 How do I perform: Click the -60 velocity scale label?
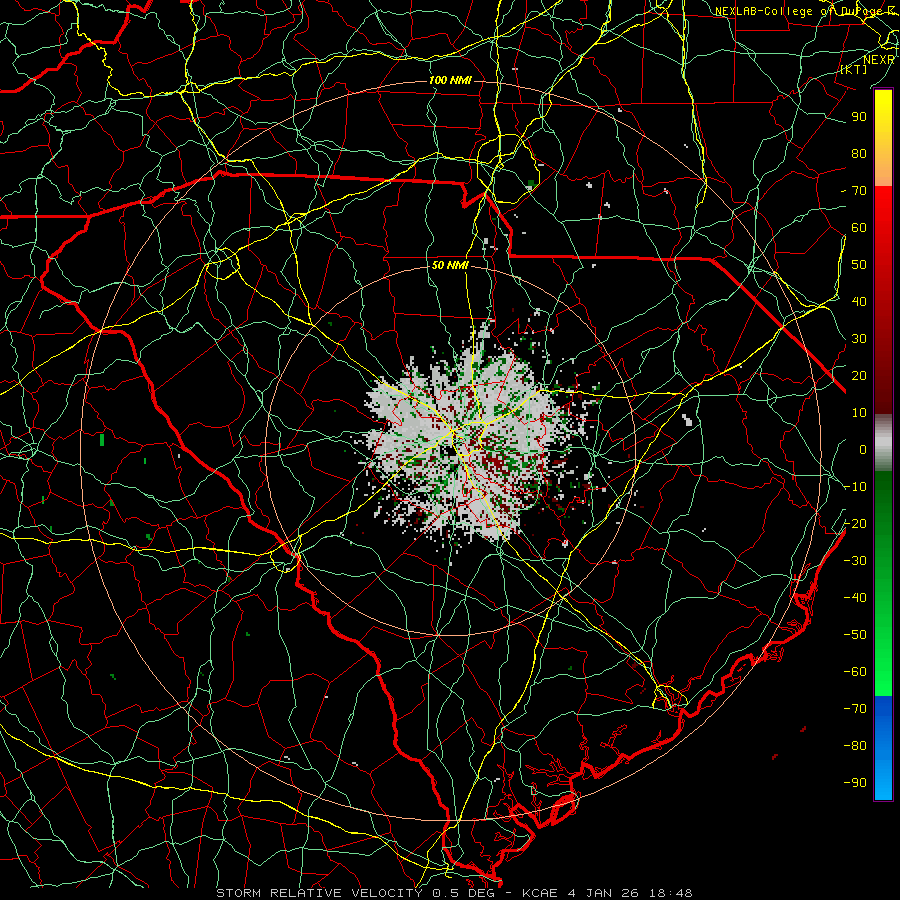pos(855,672)
